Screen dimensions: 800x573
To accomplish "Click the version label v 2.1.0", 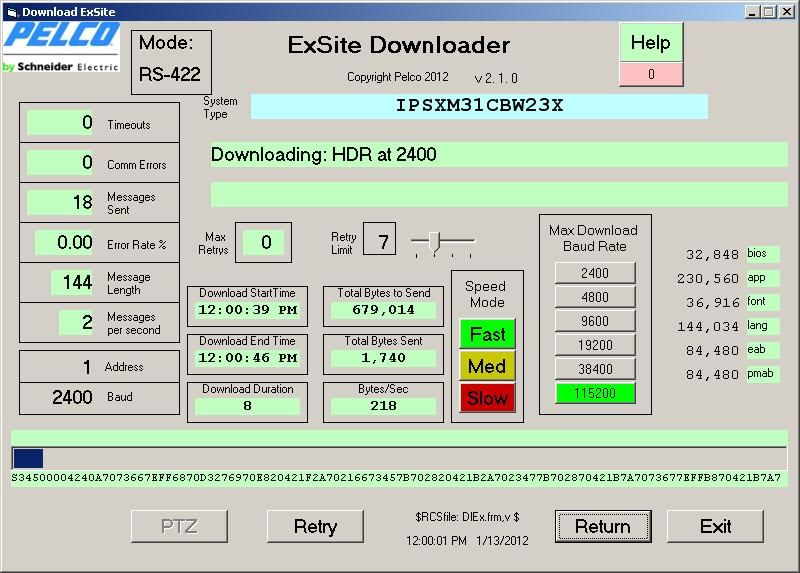I will click(496, 78).
